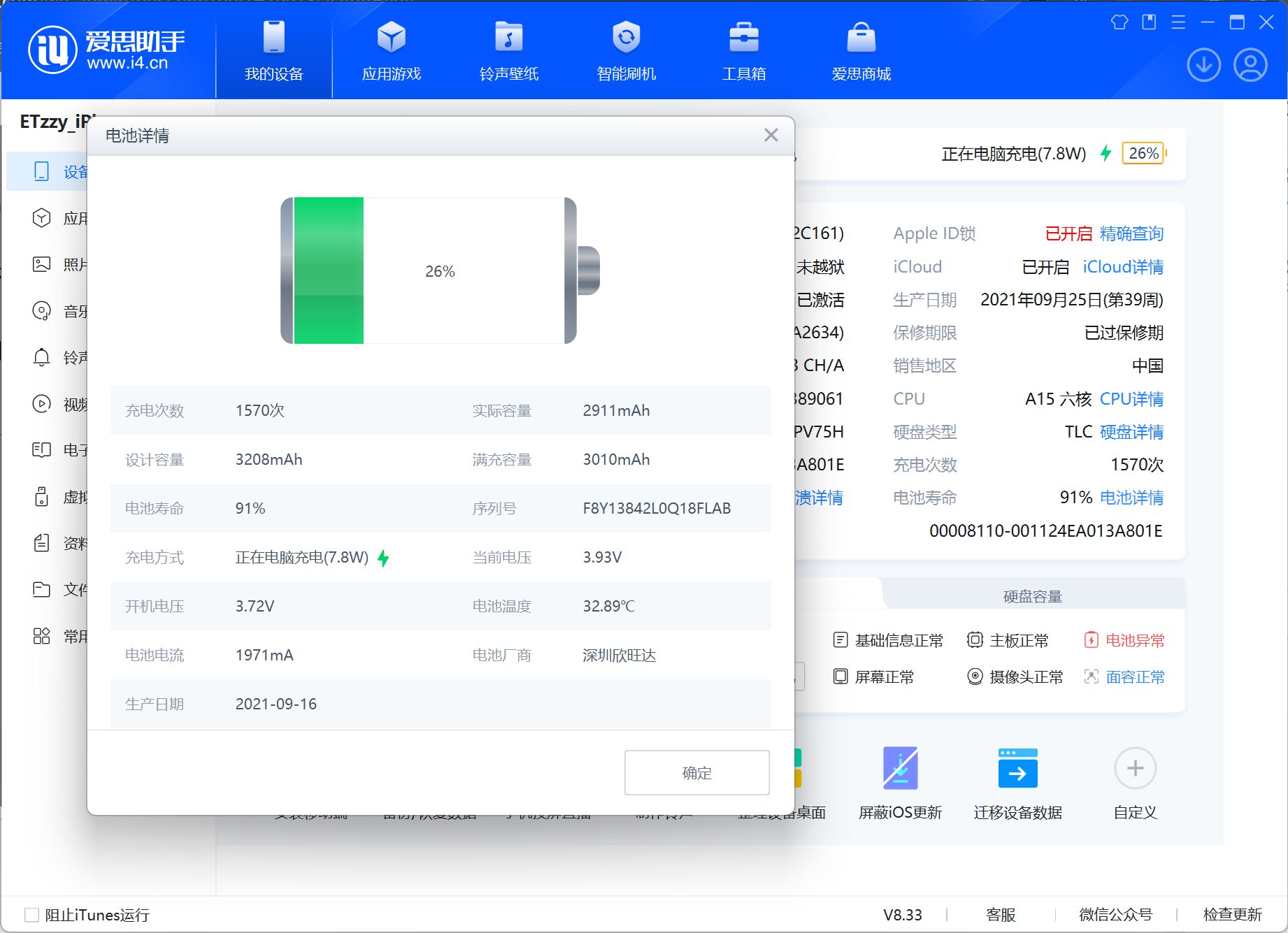Open videos sidebar play icon
1288x933 pixels.
[41, 403]
